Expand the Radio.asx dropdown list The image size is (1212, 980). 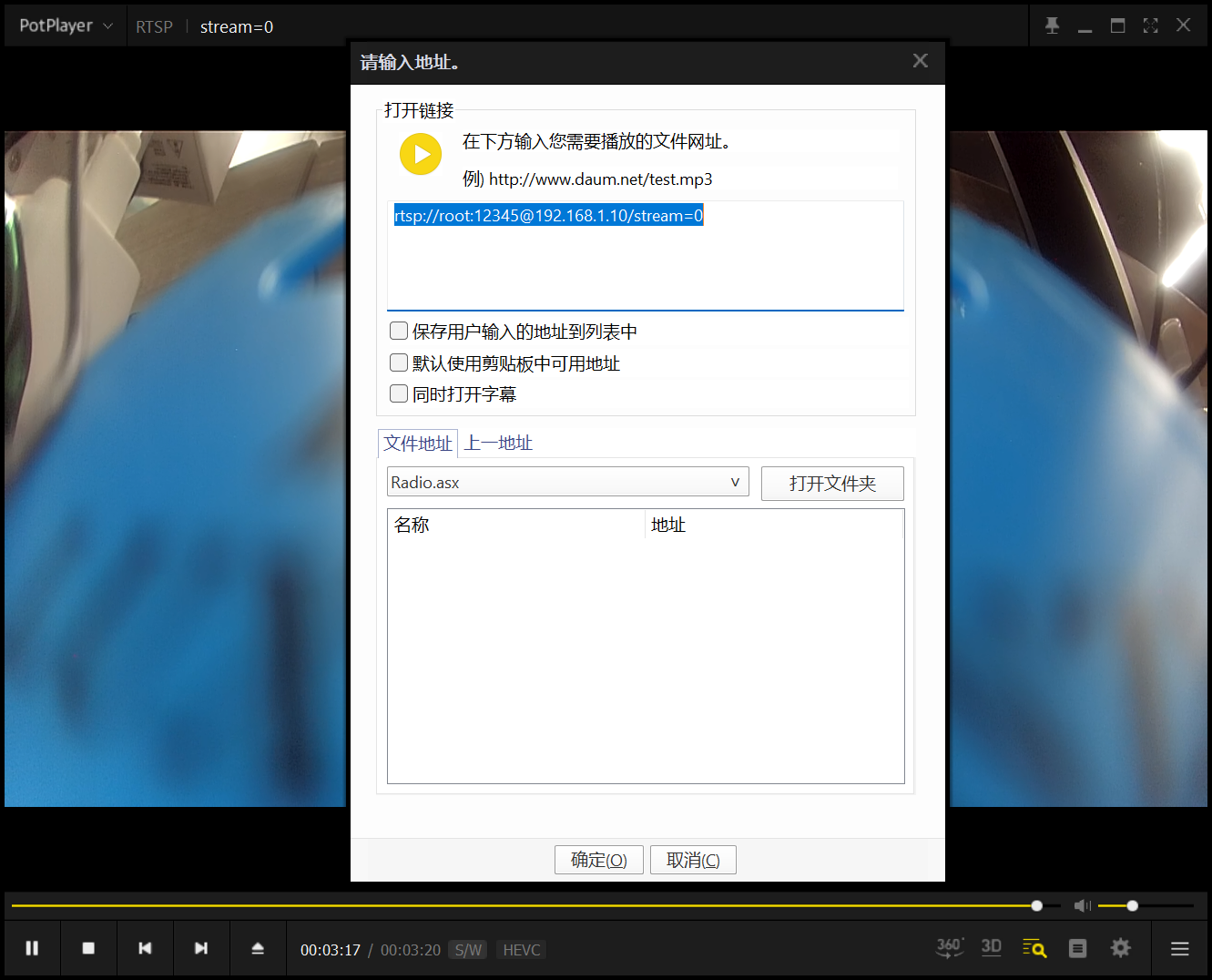point(734,482)
